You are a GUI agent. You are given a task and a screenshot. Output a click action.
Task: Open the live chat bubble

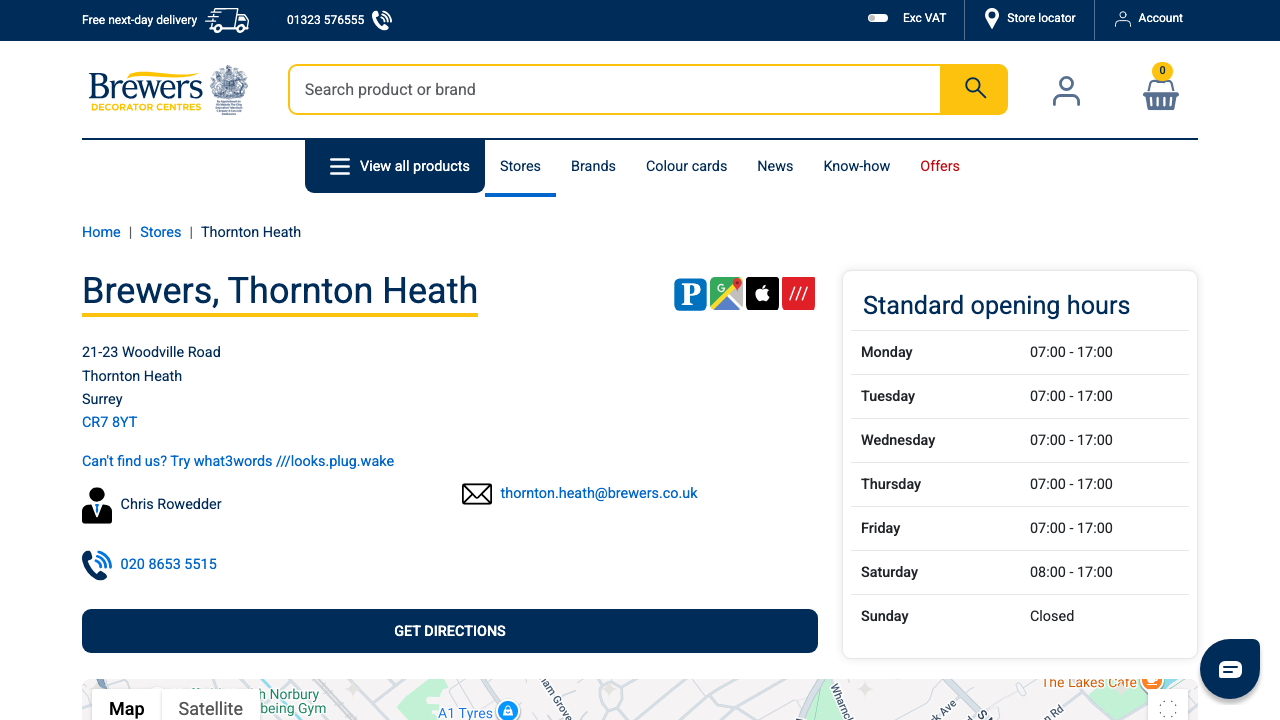point(1229,669)
